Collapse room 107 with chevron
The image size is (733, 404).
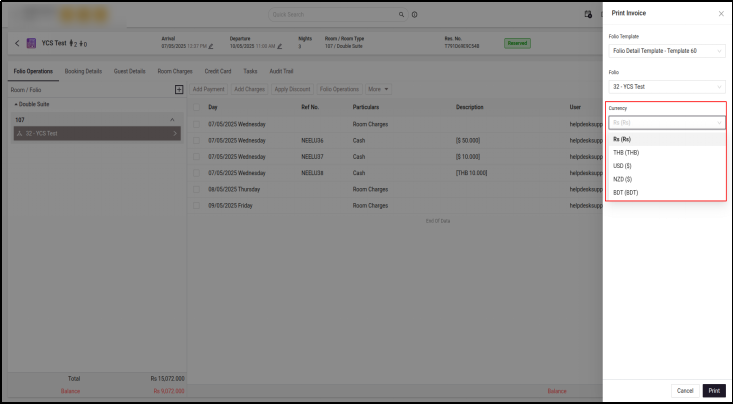[x=172, y=120]
